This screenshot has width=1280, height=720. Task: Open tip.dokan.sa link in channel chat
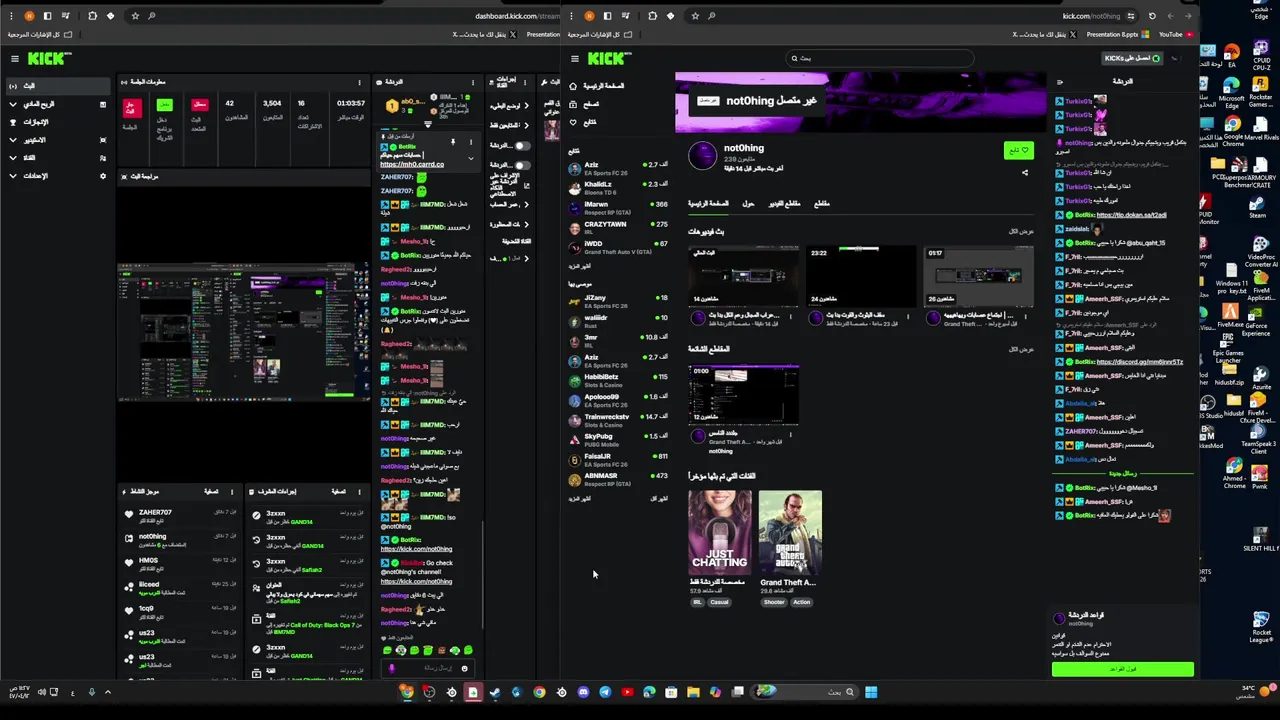[1131, 215]
